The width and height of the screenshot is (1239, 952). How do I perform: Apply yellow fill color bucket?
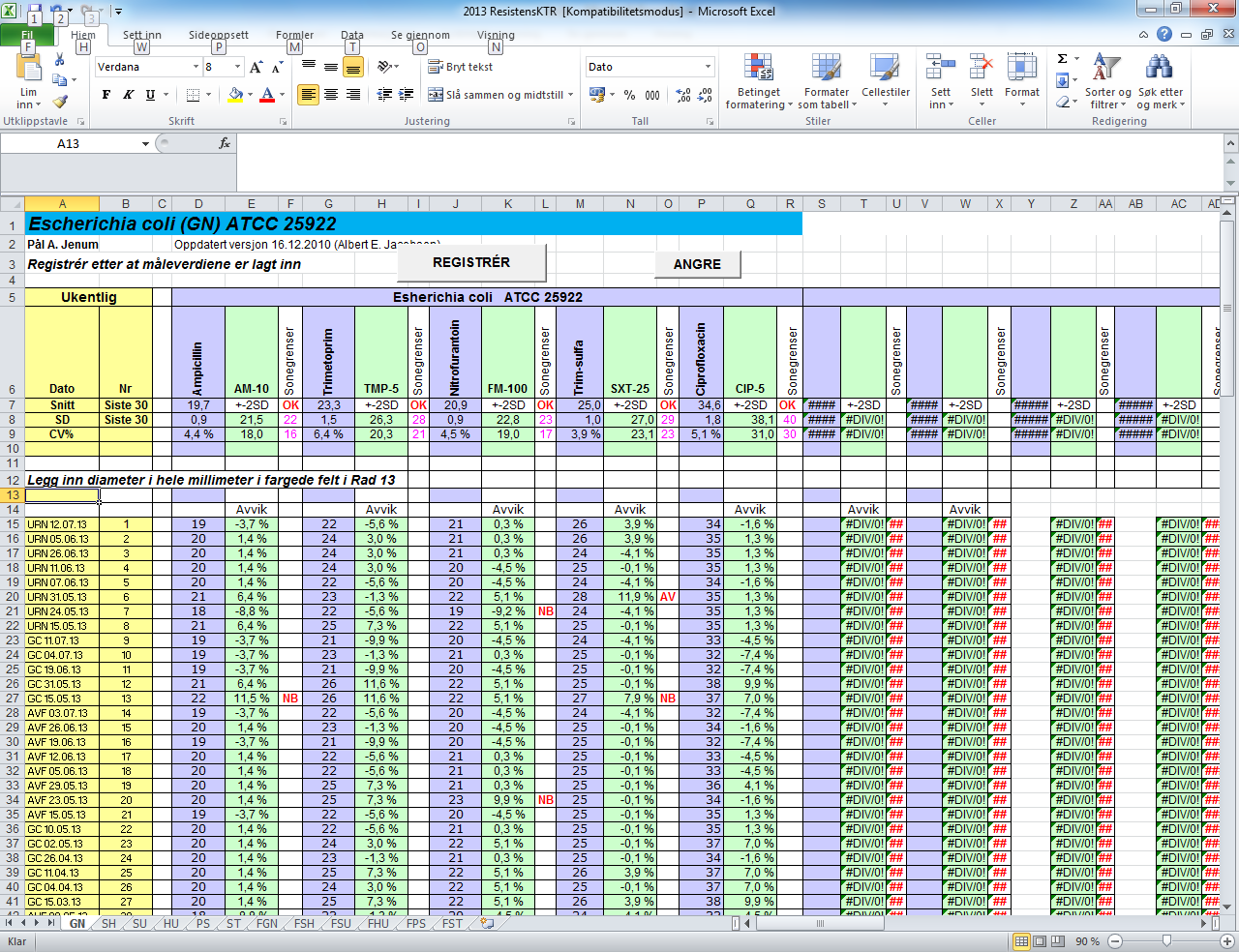235,95
